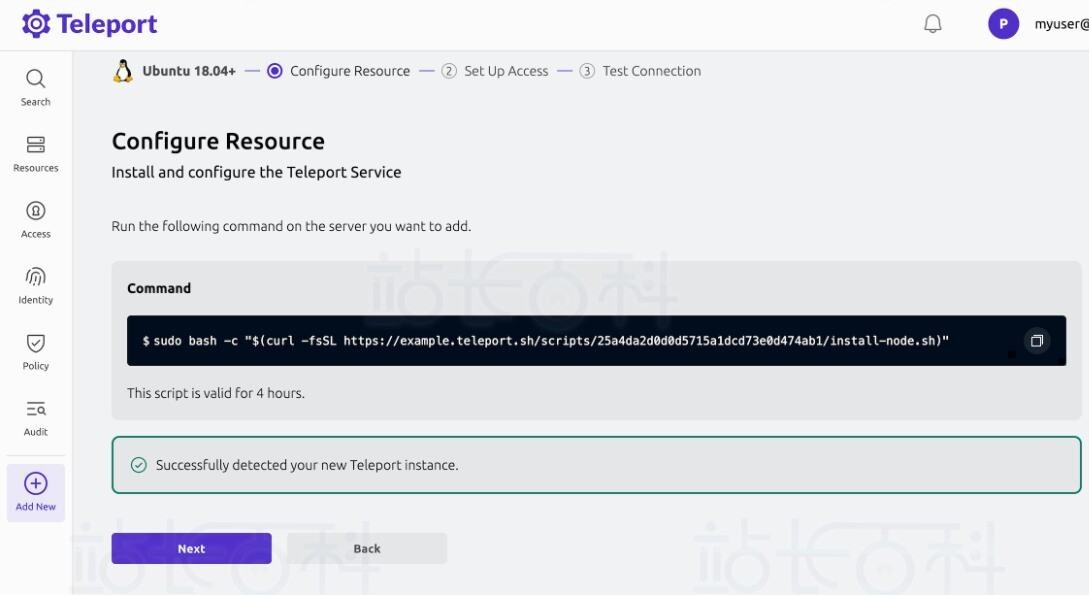This screenshot has height=595, width=1089.
Task: Open the Access lock icon
Action: 35,210
